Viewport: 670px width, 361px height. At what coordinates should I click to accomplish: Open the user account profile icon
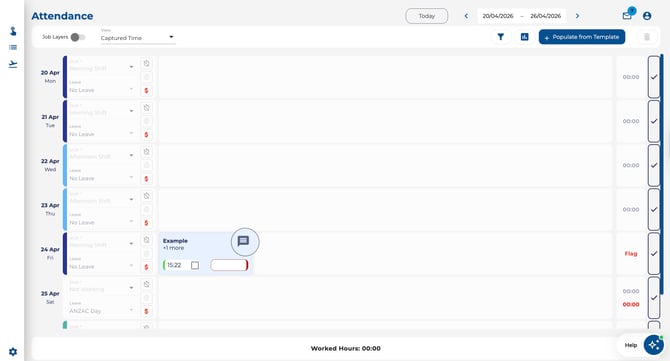click(647, 16)
